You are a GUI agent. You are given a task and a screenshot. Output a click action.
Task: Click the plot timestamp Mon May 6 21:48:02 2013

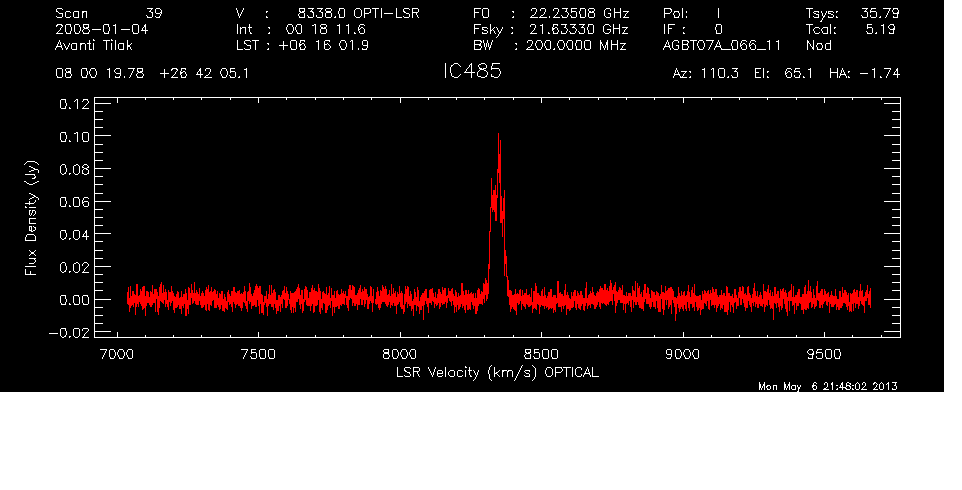pos(828,386)
